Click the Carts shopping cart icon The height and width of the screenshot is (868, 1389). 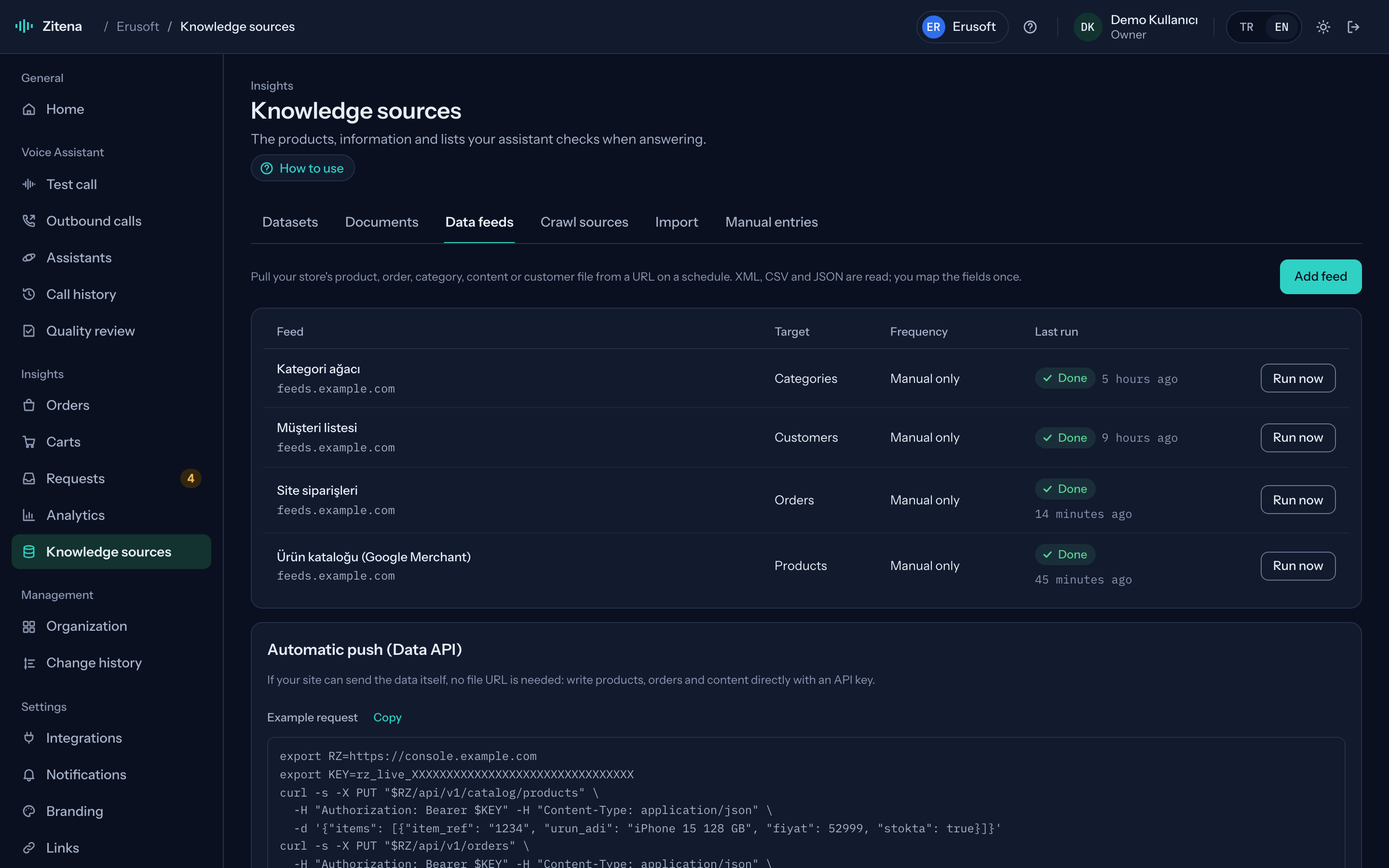pyautogui.click(x=29, y=442)
